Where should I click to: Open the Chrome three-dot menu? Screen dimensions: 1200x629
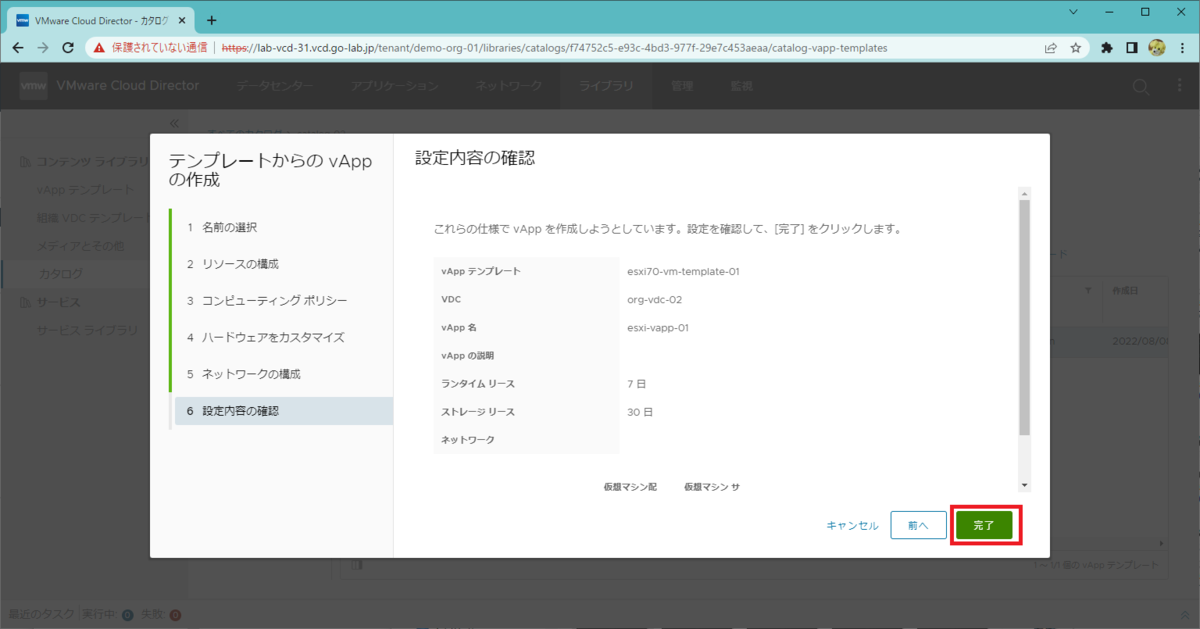click(x=1182, y=47)
